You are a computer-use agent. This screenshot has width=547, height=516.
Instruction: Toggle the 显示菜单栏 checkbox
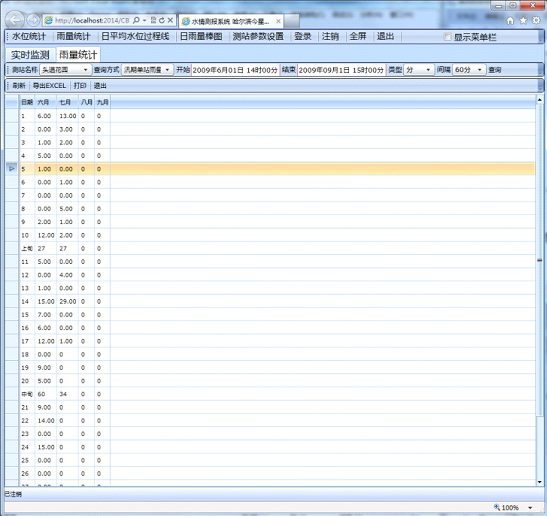point(447,37)
